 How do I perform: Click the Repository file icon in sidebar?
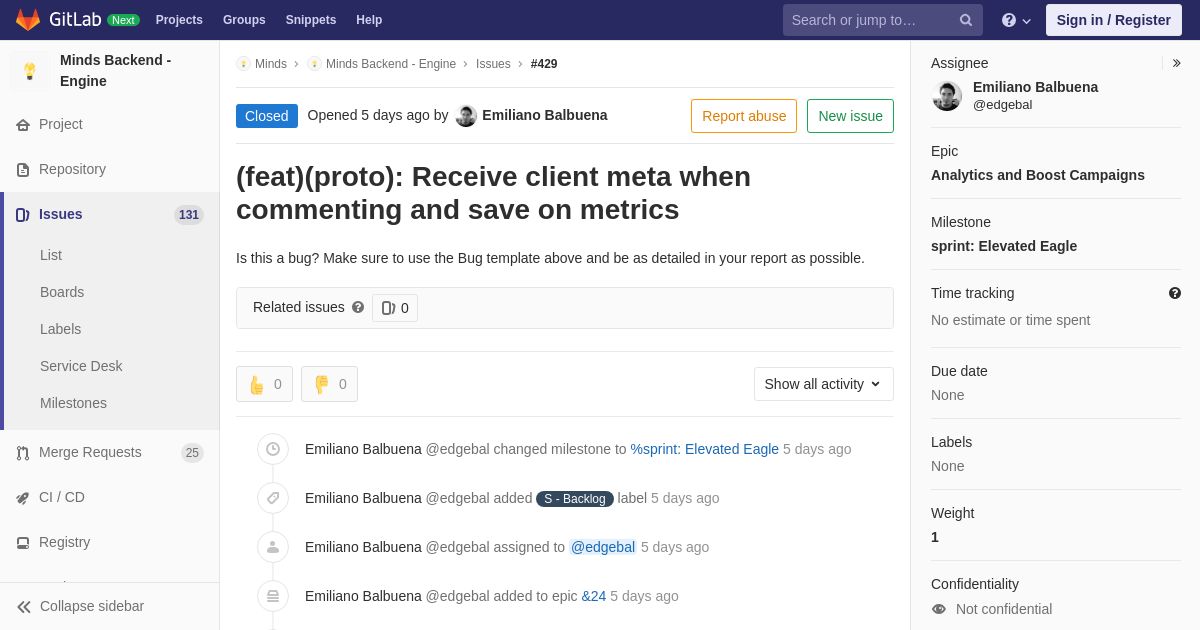(x=23, y=170)
